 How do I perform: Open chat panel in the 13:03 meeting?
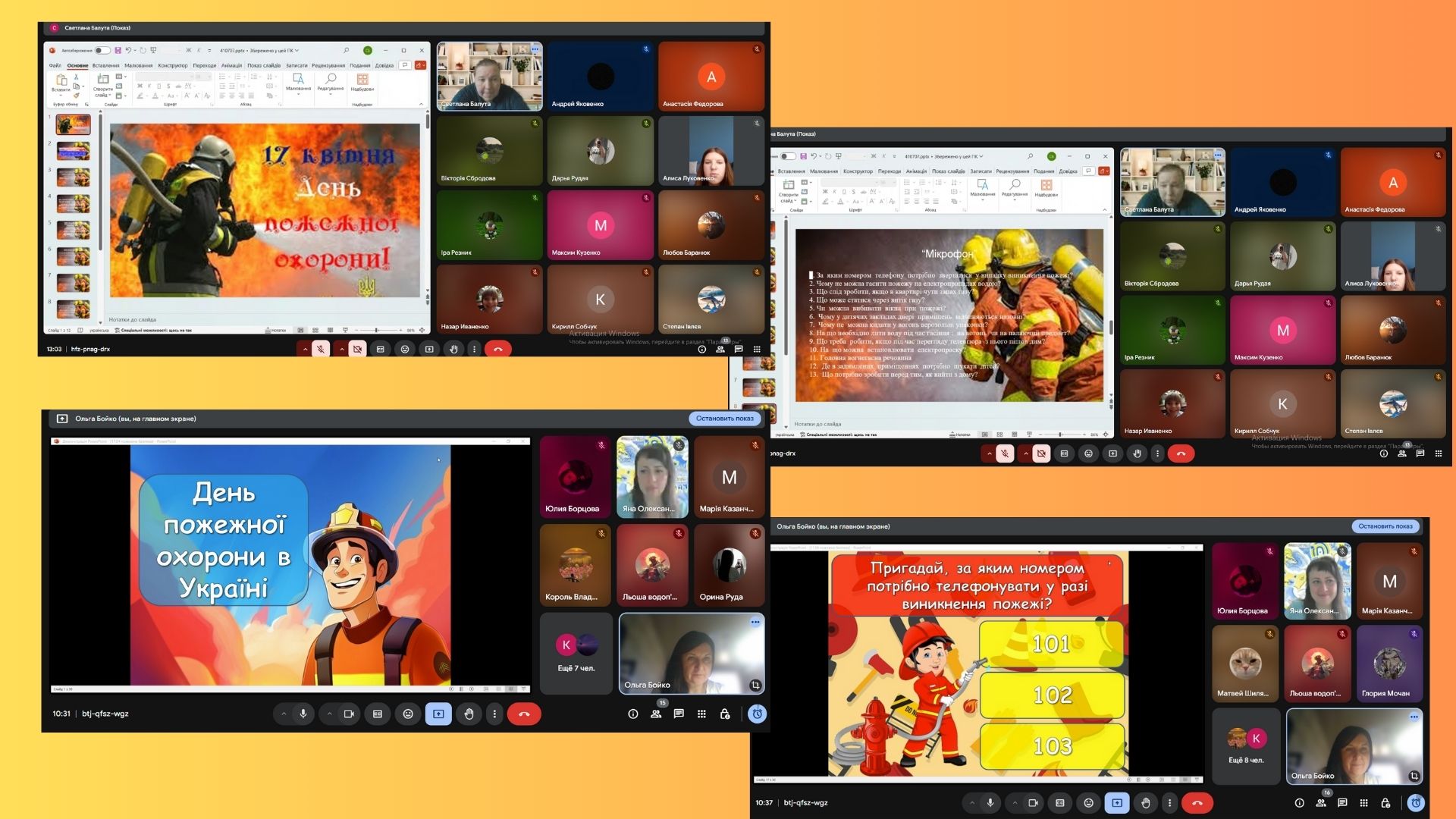point(738,349)
